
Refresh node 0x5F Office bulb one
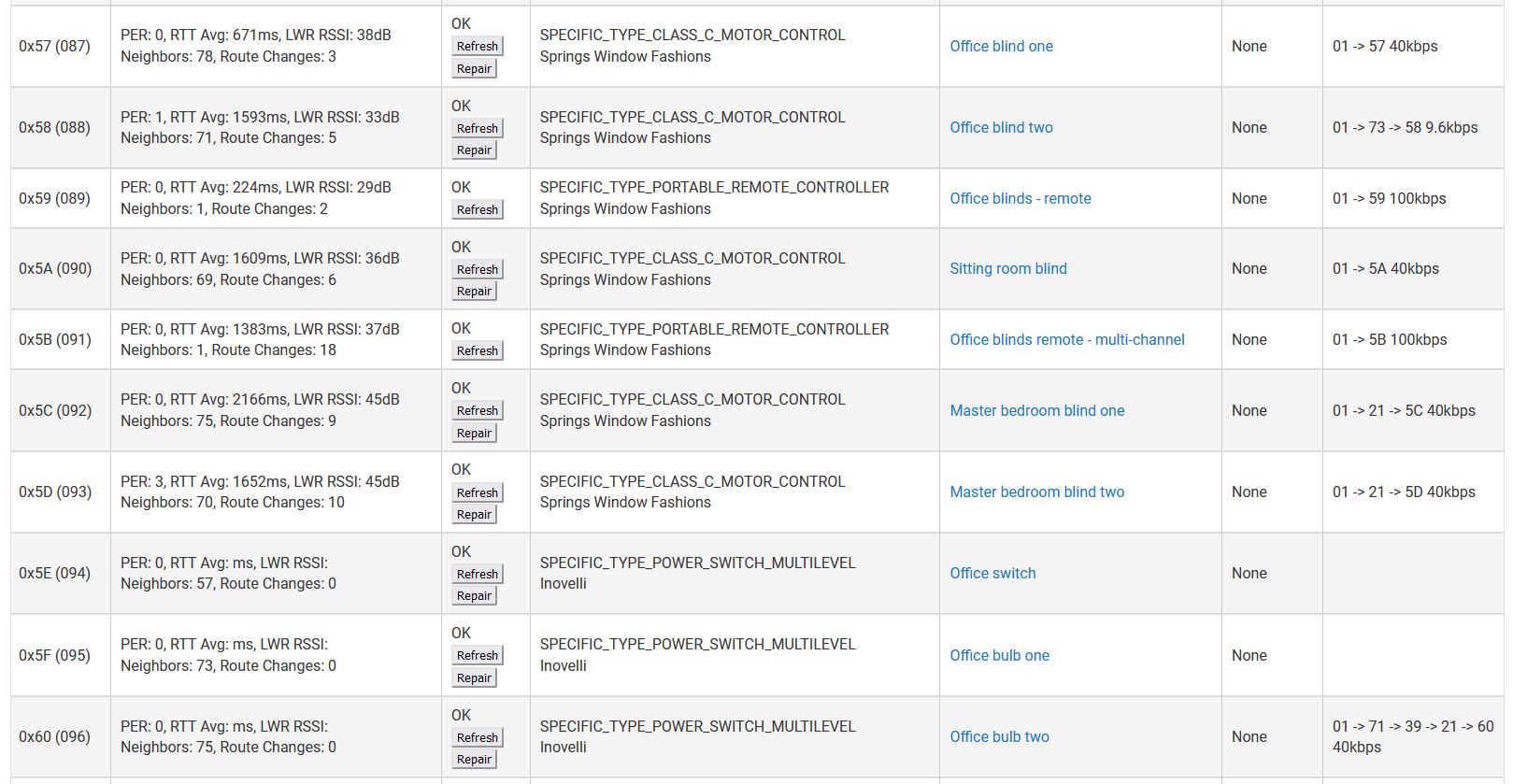click(x=477, y=655)
